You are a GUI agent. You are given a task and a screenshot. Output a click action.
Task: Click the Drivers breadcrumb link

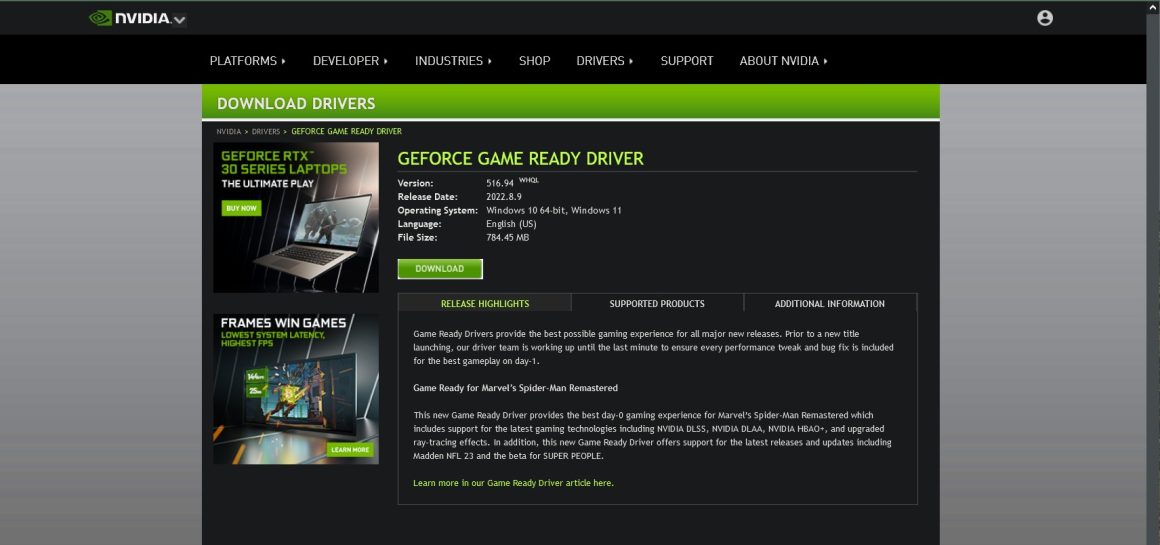pyautogui.click(x=266, y=132)
